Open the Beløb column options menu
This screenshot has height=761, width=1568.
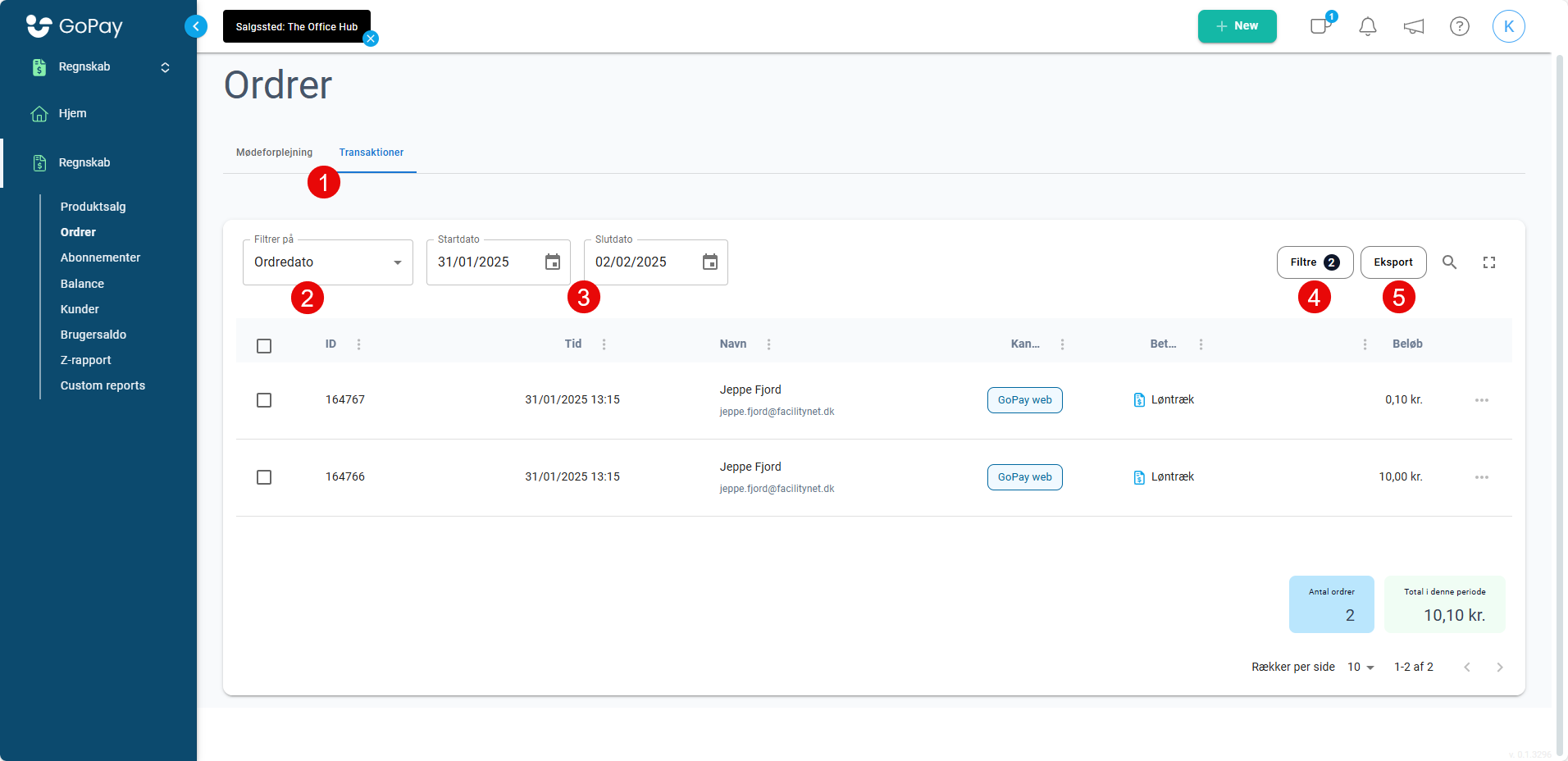[1365, 344]
